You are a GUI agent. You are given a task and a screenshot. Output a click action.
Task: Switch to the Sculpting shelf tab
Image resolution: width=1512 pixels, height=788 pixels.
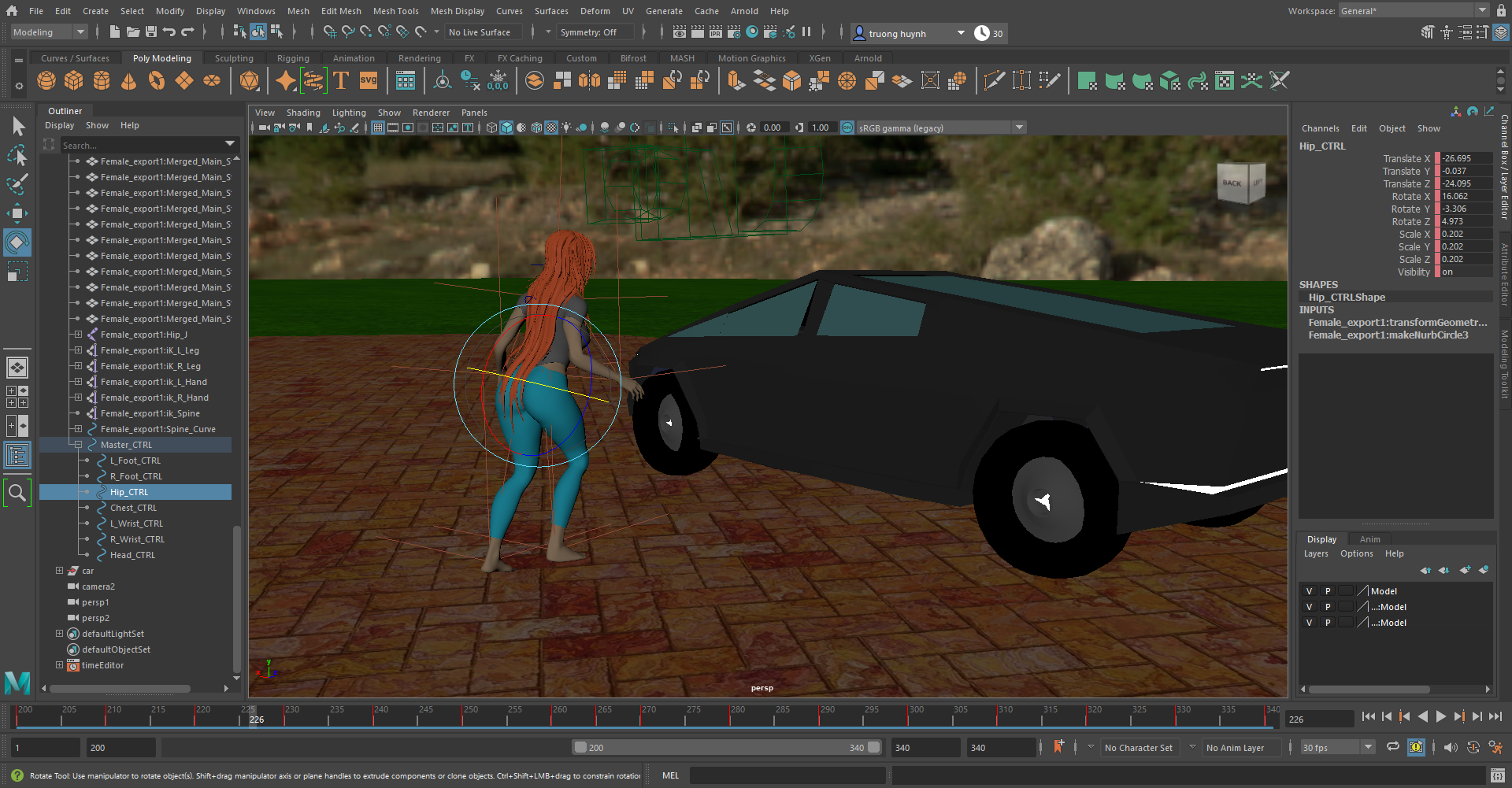pos(234,57)
